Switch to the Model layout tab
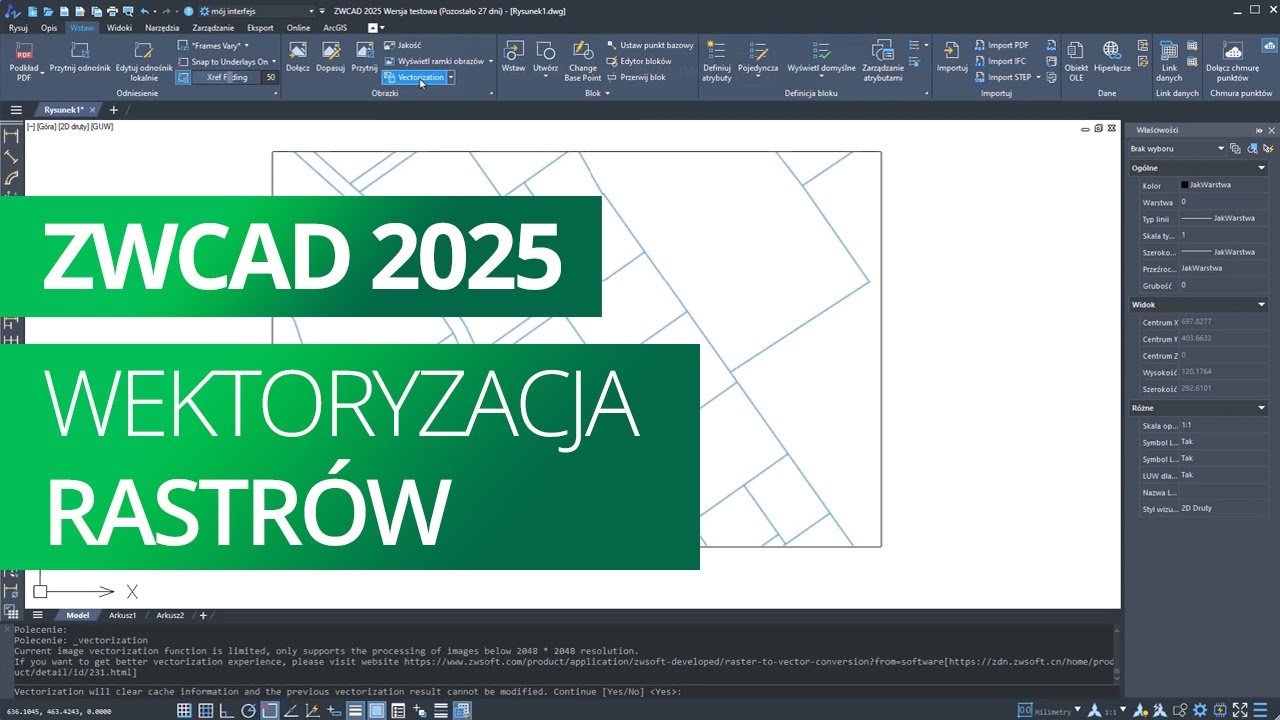The image size is (1280, 720). [x=77, y=615]
